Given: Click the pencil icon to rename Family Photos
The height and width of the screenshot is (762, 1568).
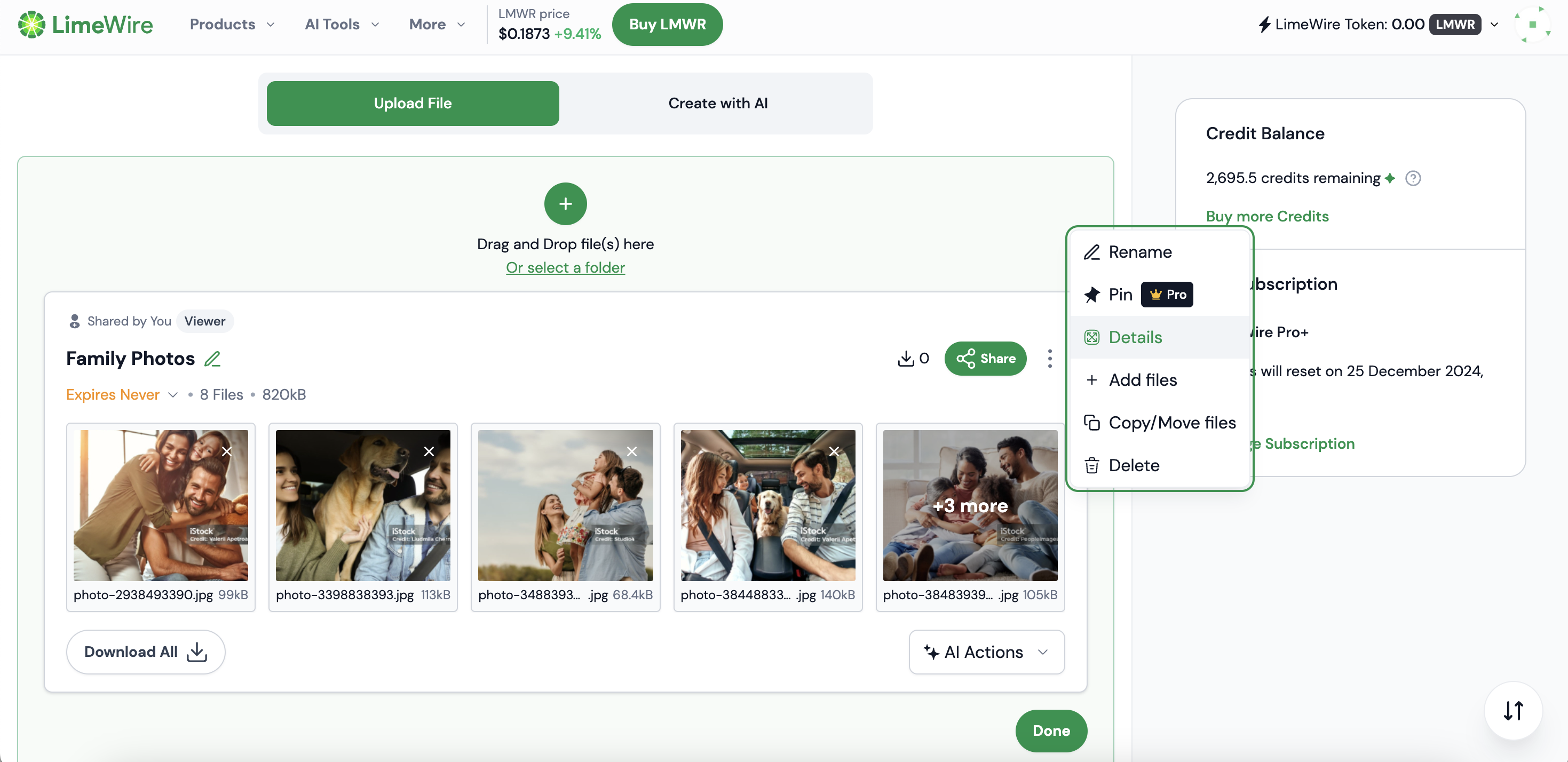Looking at the screenshot, I should coord(213,359).
